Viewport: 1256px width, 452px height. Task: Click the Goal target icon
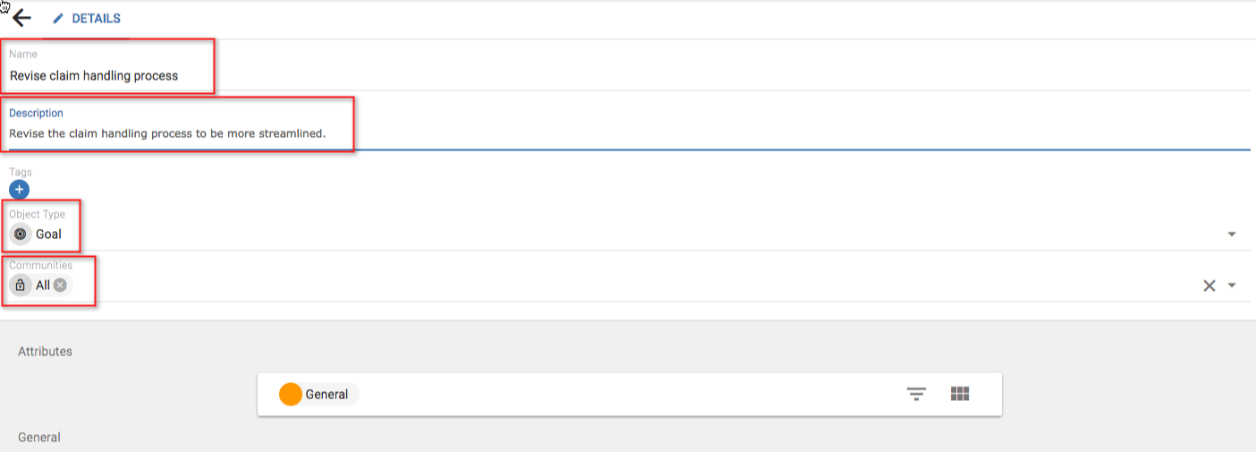pos(20,234)
